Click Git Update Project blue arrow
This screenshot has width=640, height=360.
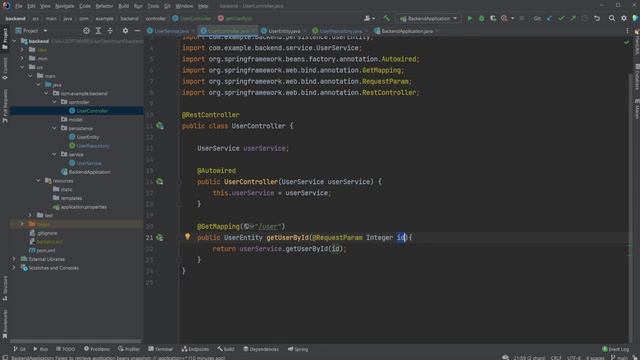[549, 18]
